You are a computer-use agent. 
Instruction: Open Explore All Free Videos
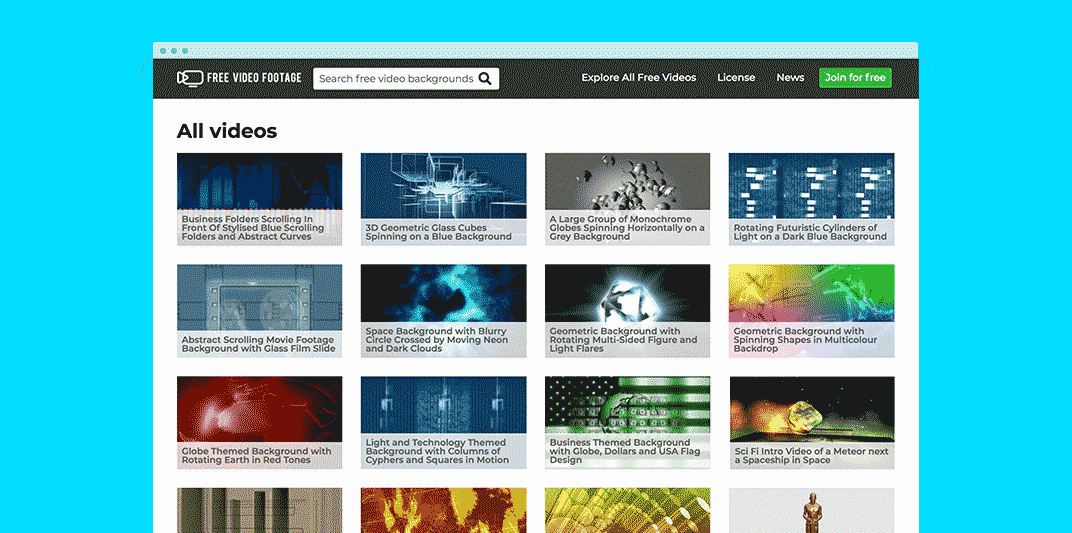pos(639,78)
